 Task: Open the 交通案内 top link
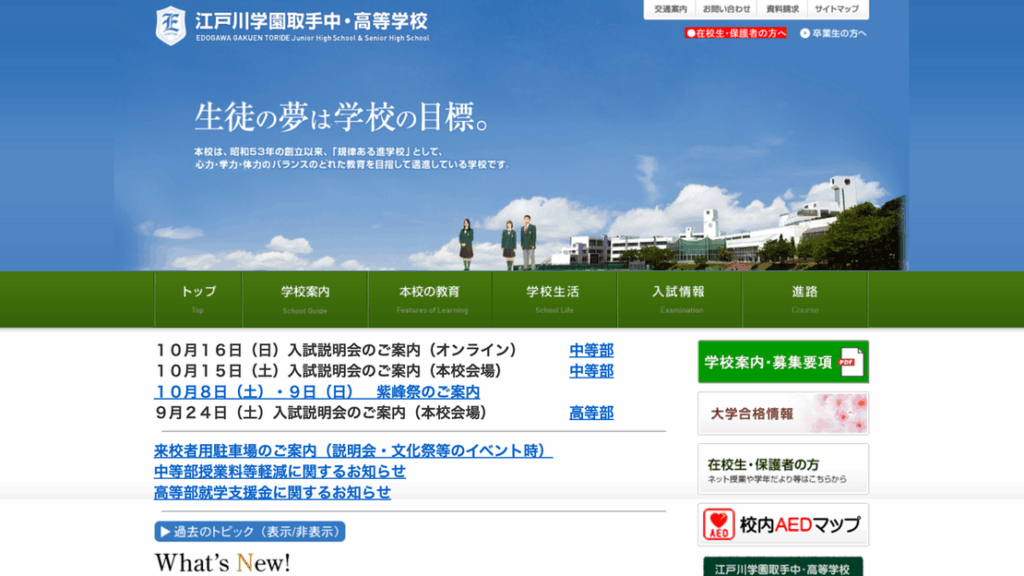click(x=671, y=9)
